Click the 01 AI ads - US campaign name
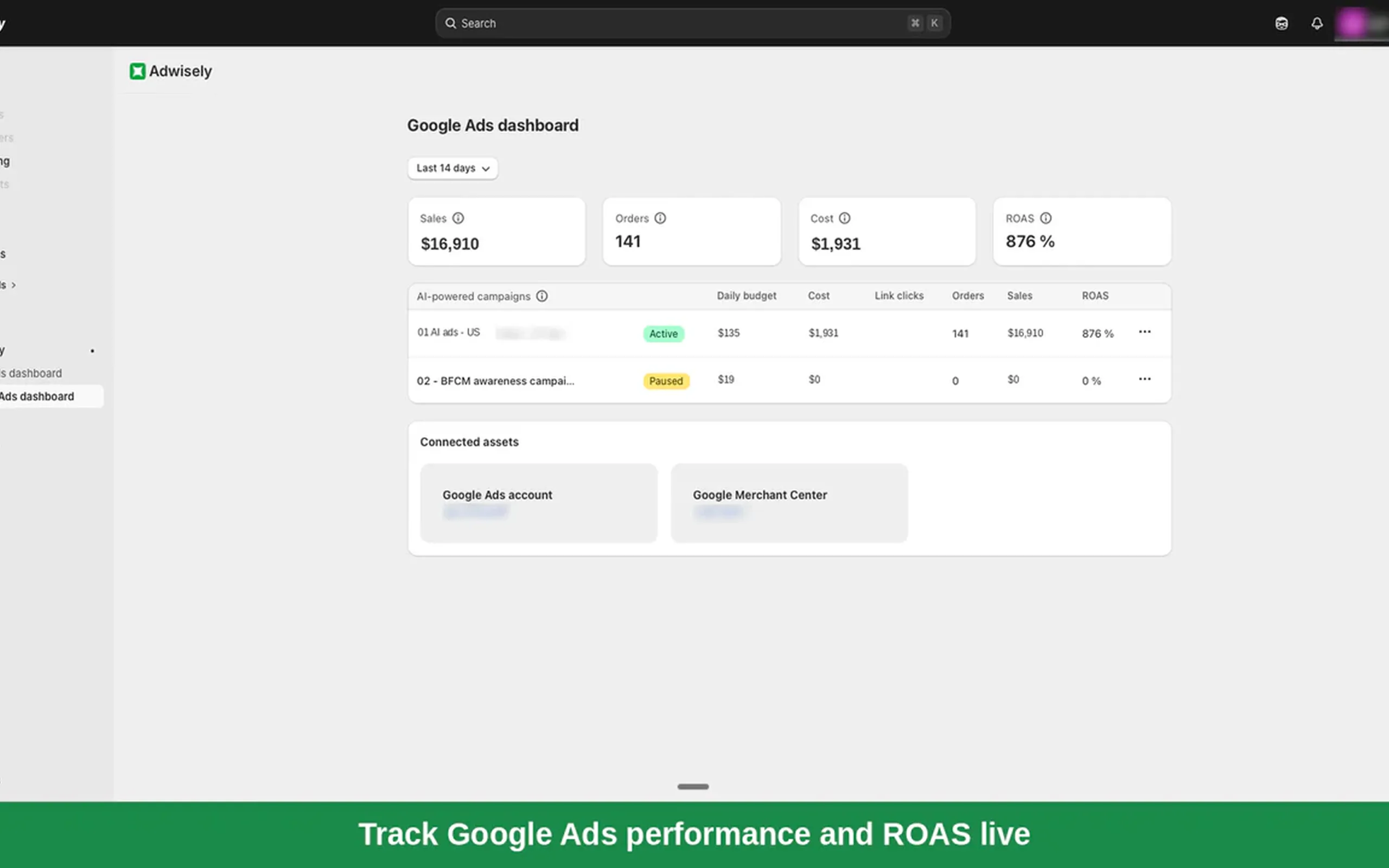Image resolution: width=1389 pixels, height=868 pixels. (x=448, y=333)
